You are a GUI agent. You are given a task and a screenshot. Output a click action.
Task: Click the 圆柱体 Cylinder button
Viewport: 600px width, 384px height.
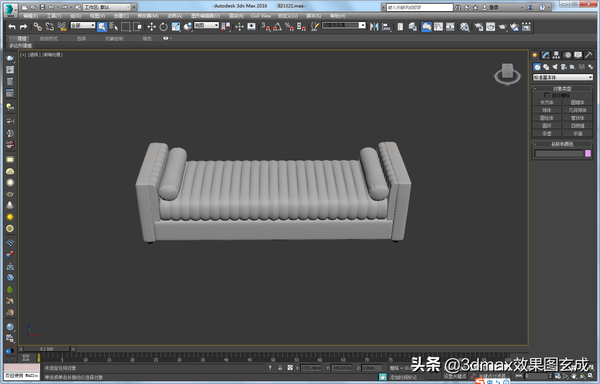click(x=547, y=118)
